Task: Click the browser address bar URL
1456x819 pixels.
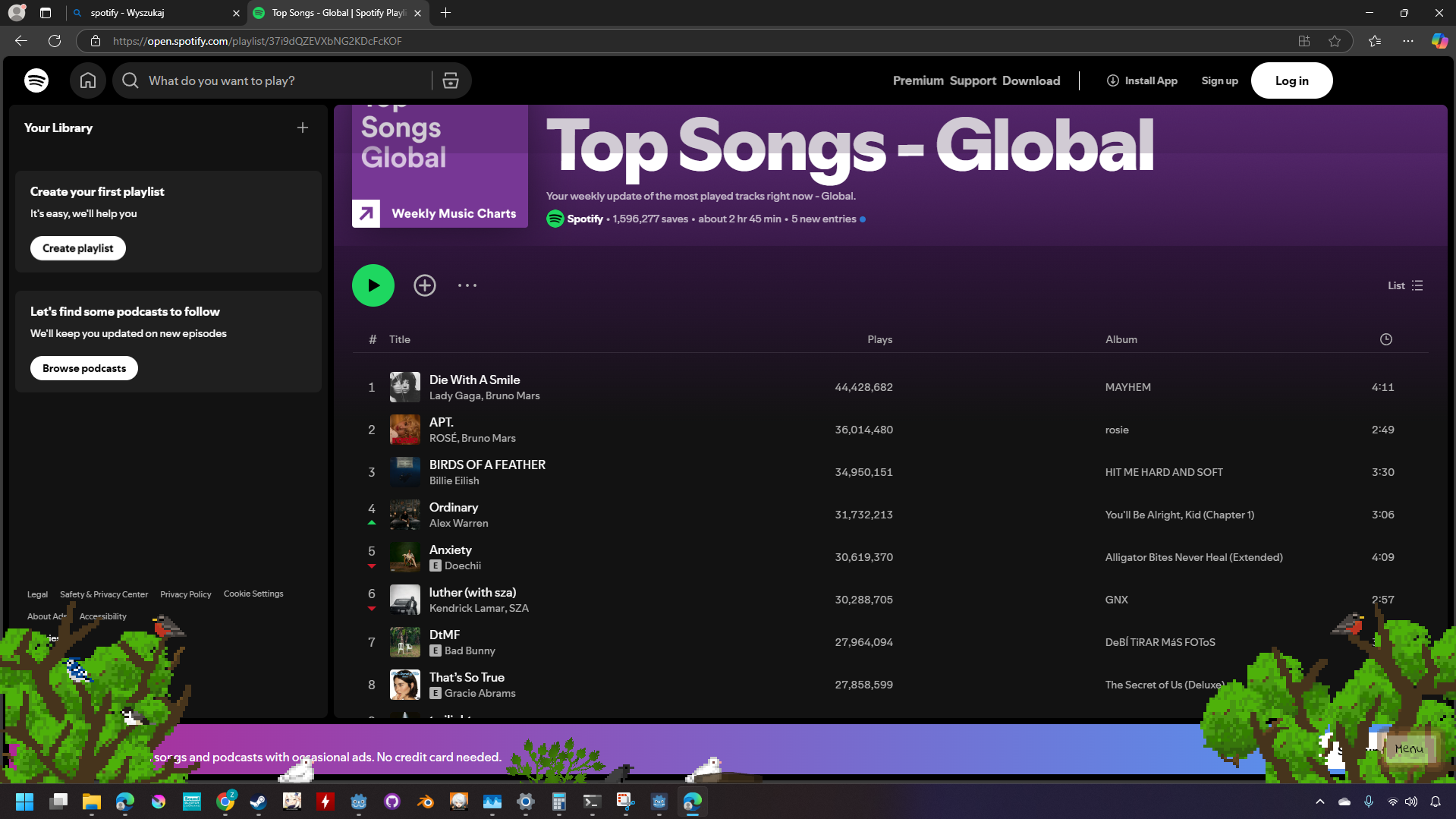Action: click(x=257, y=41)
